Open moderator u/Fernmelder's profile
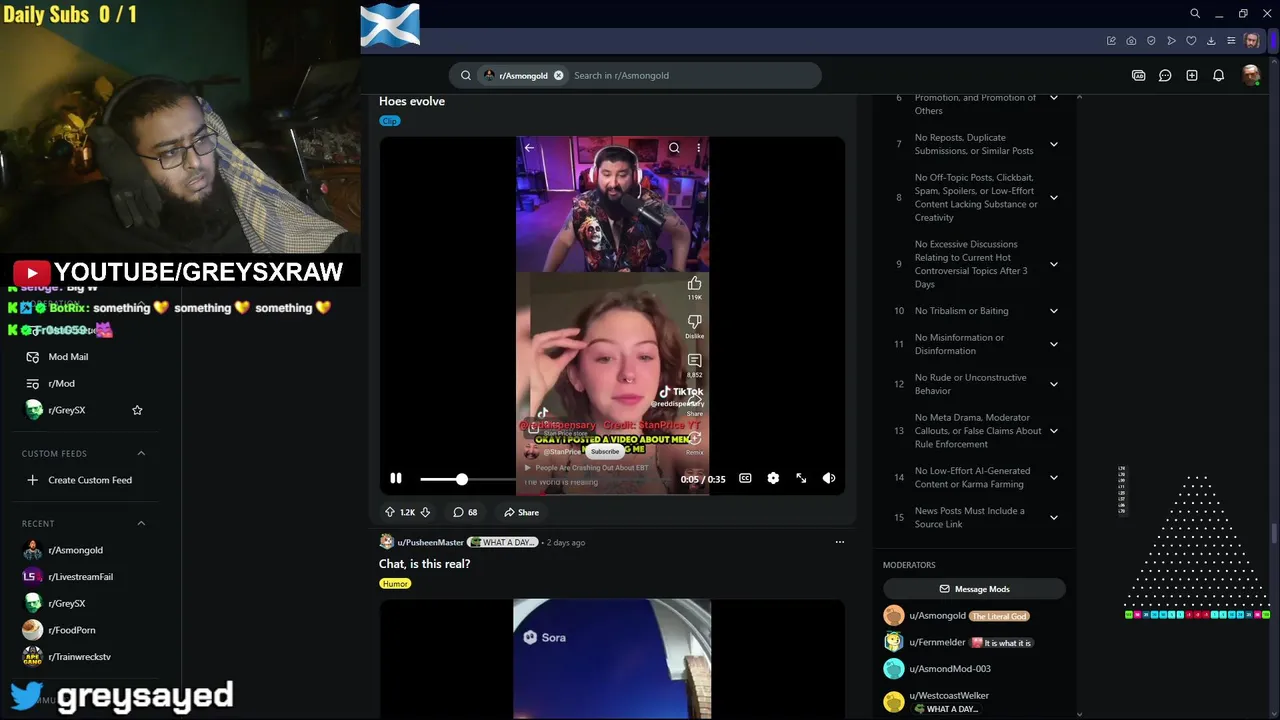This screenshot has width=1280, height=720. tap(937, 643)
